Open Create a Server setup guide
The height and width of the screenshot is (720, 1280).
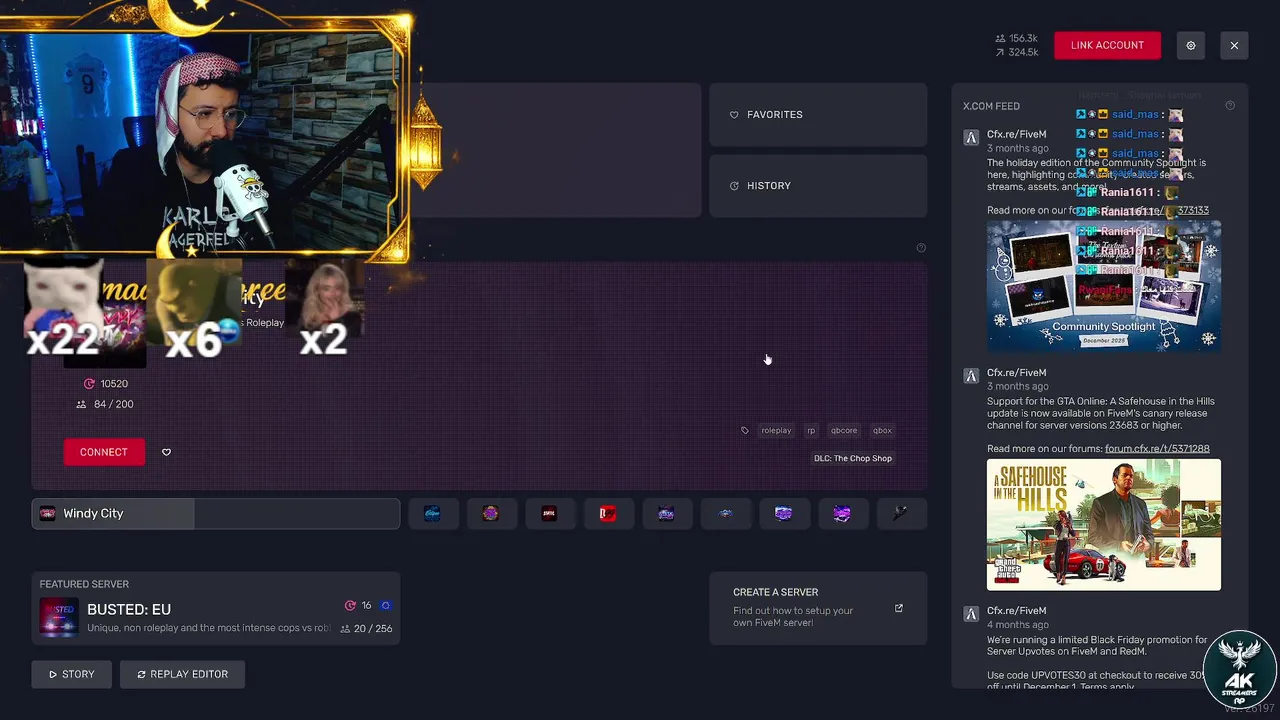pyautogui.click(x=818, y=608)
